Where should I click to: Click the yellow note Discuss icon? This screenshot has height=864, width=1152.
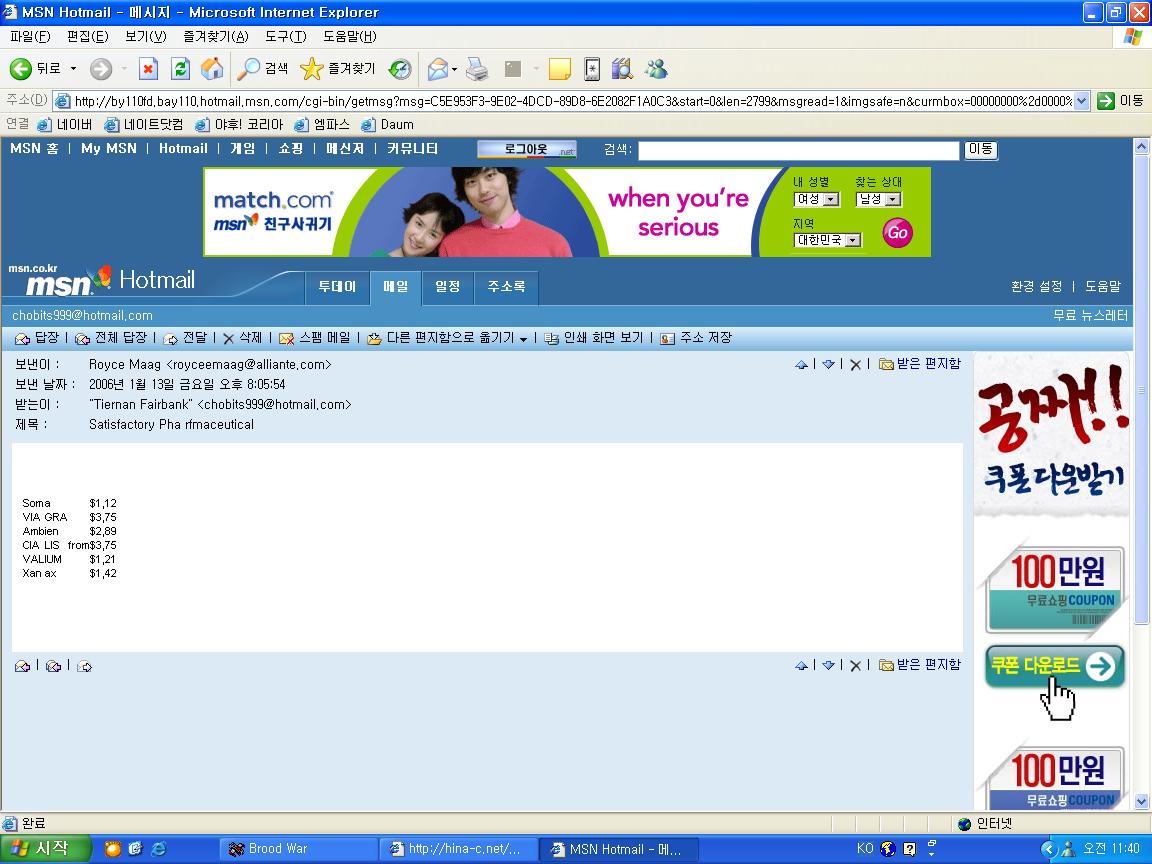[560, 69]
